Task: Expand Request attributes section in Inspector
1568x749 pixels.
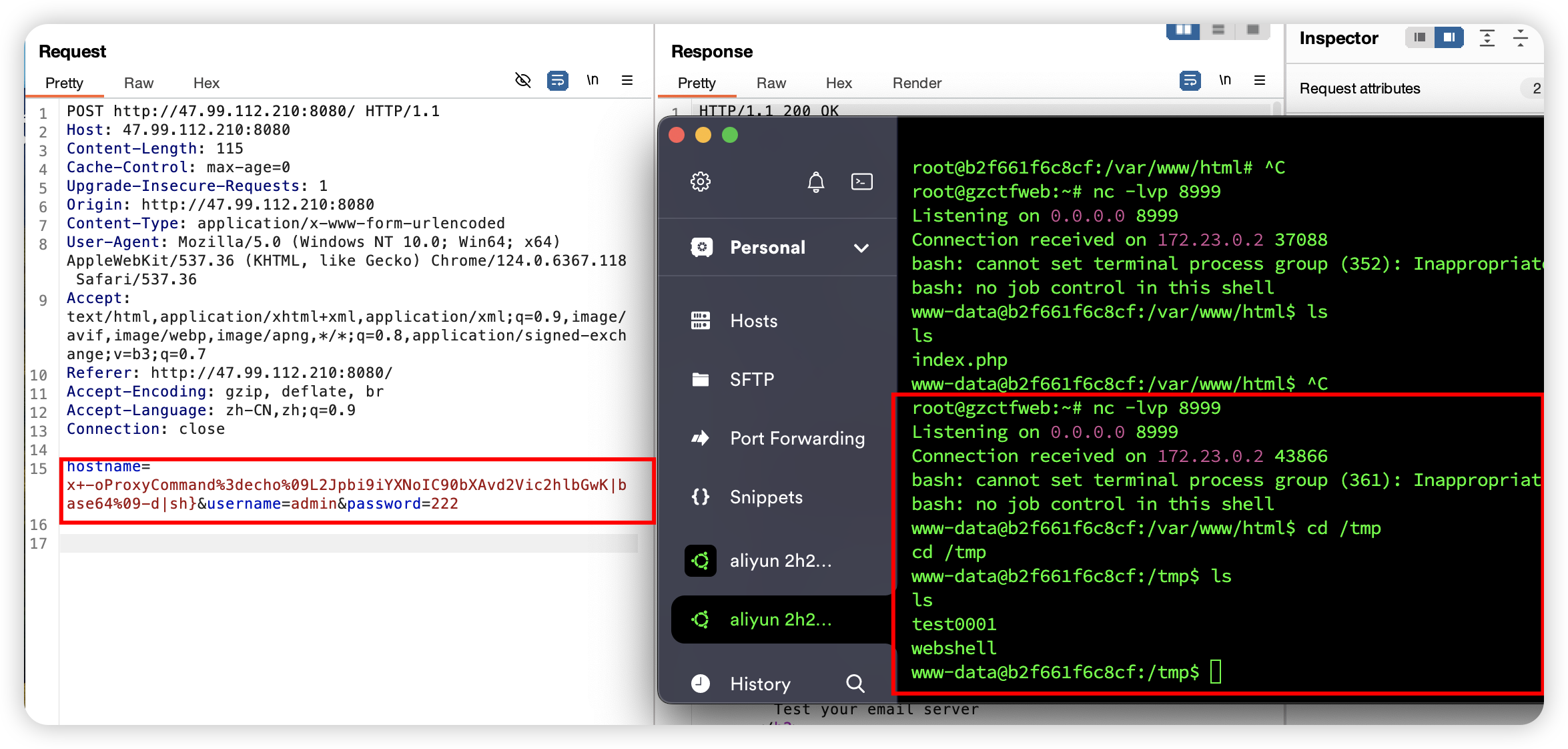Action: coord(1415,89)
